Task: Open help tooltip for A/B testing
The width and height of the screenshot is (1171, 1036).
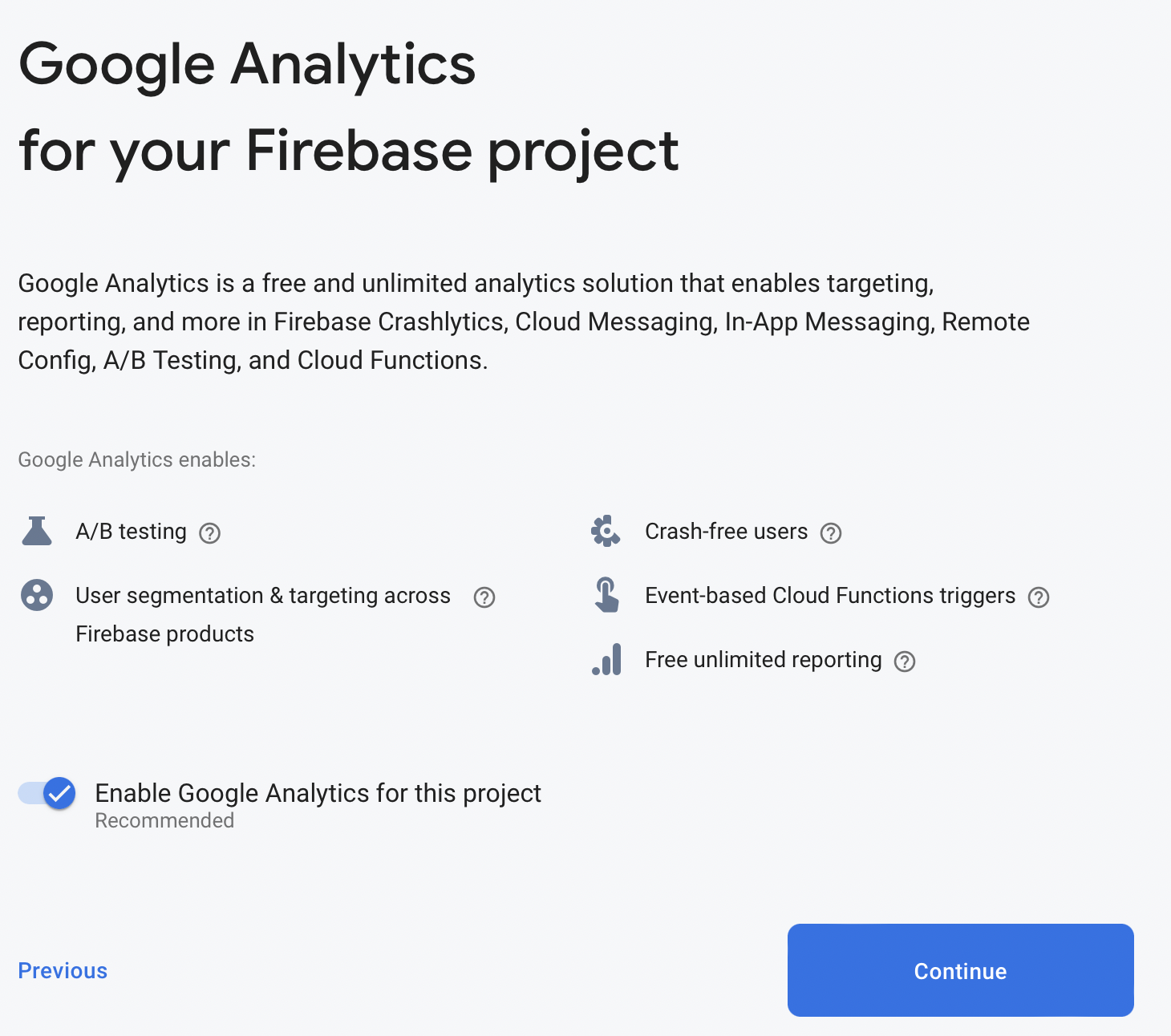Action: 210,533
